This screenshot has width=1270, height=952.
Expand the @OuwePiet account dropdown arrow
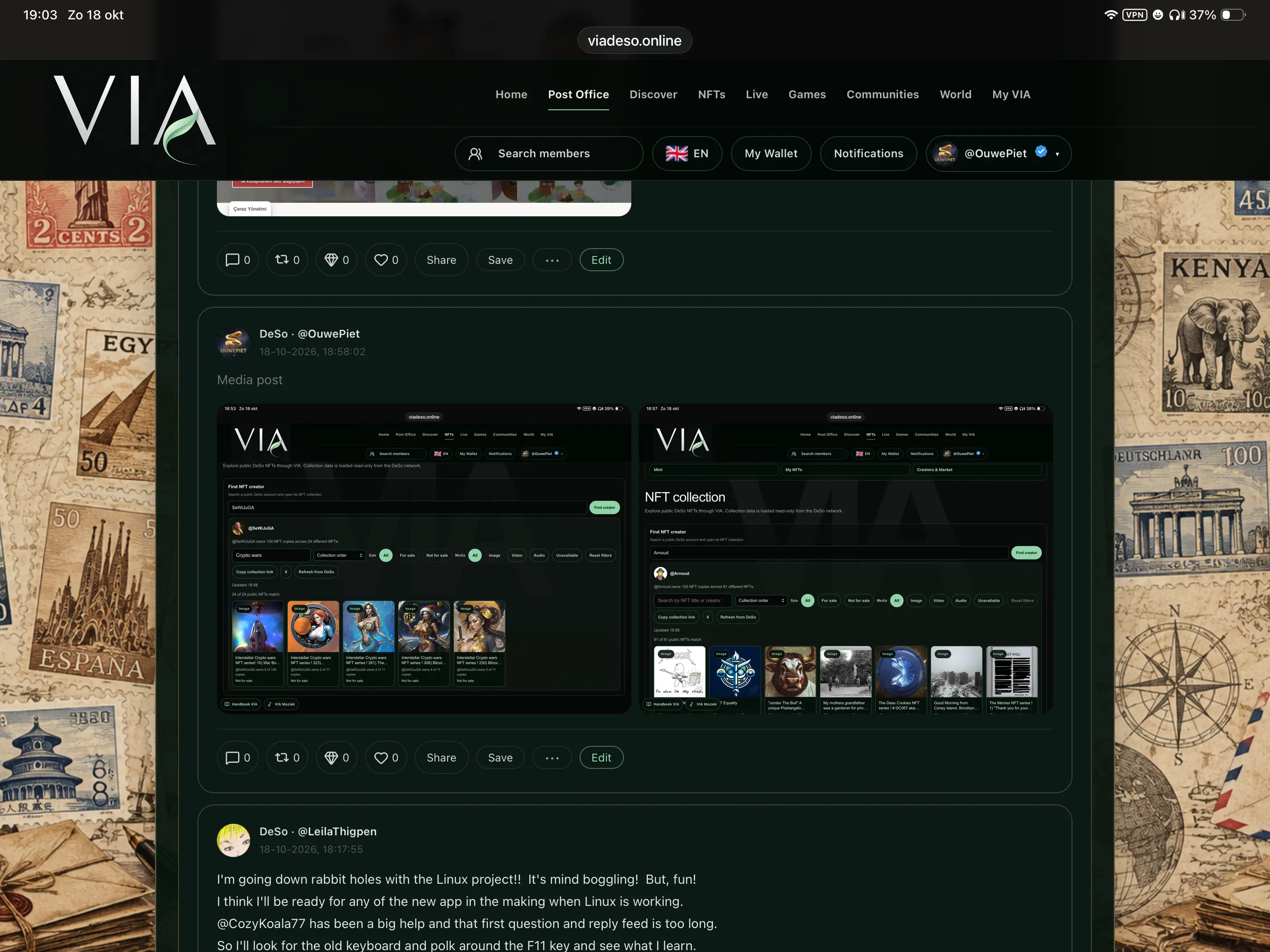[1057, 154]
